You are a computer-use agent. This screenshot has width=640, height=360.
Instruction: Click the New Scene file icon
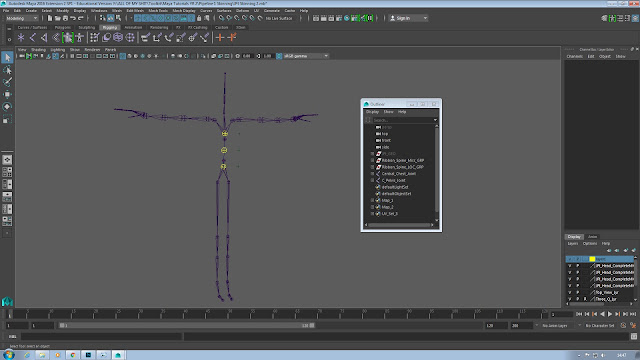50,18
